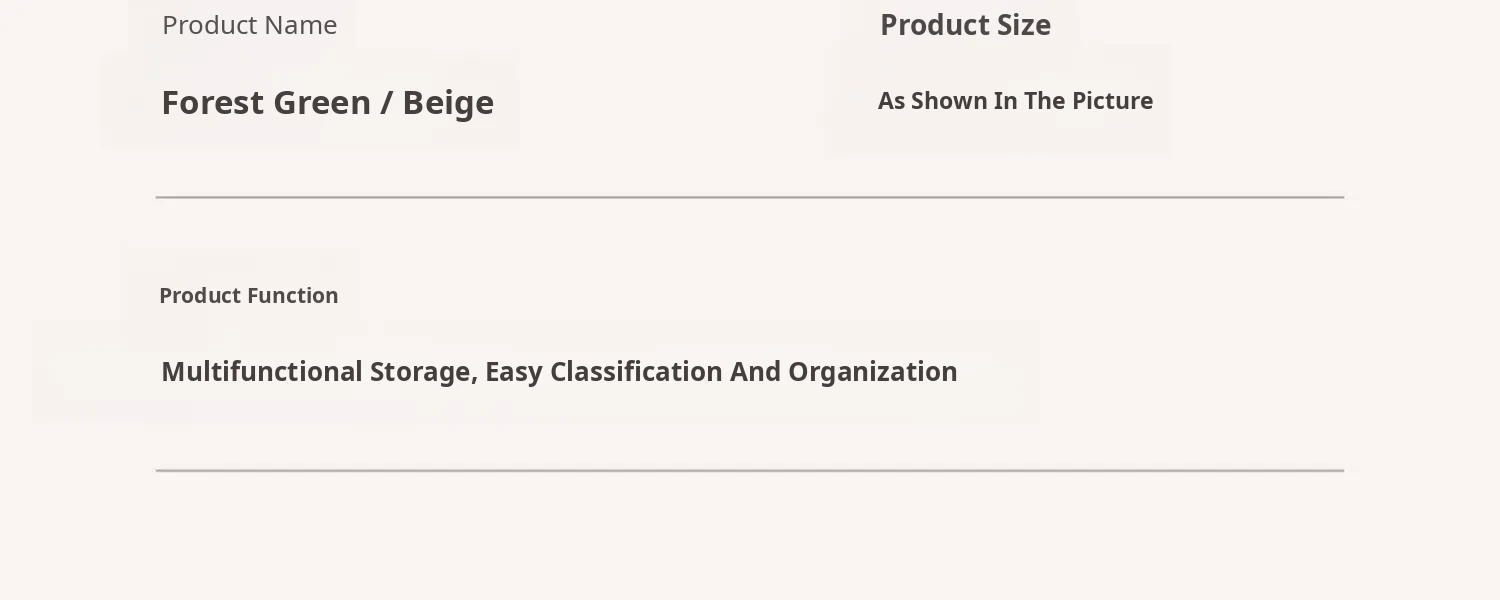Image resolution: width=1500 pixels, height=600 pixels.
Task: Click the word 'Shown' under Product Size
Action: click(948, 101)
